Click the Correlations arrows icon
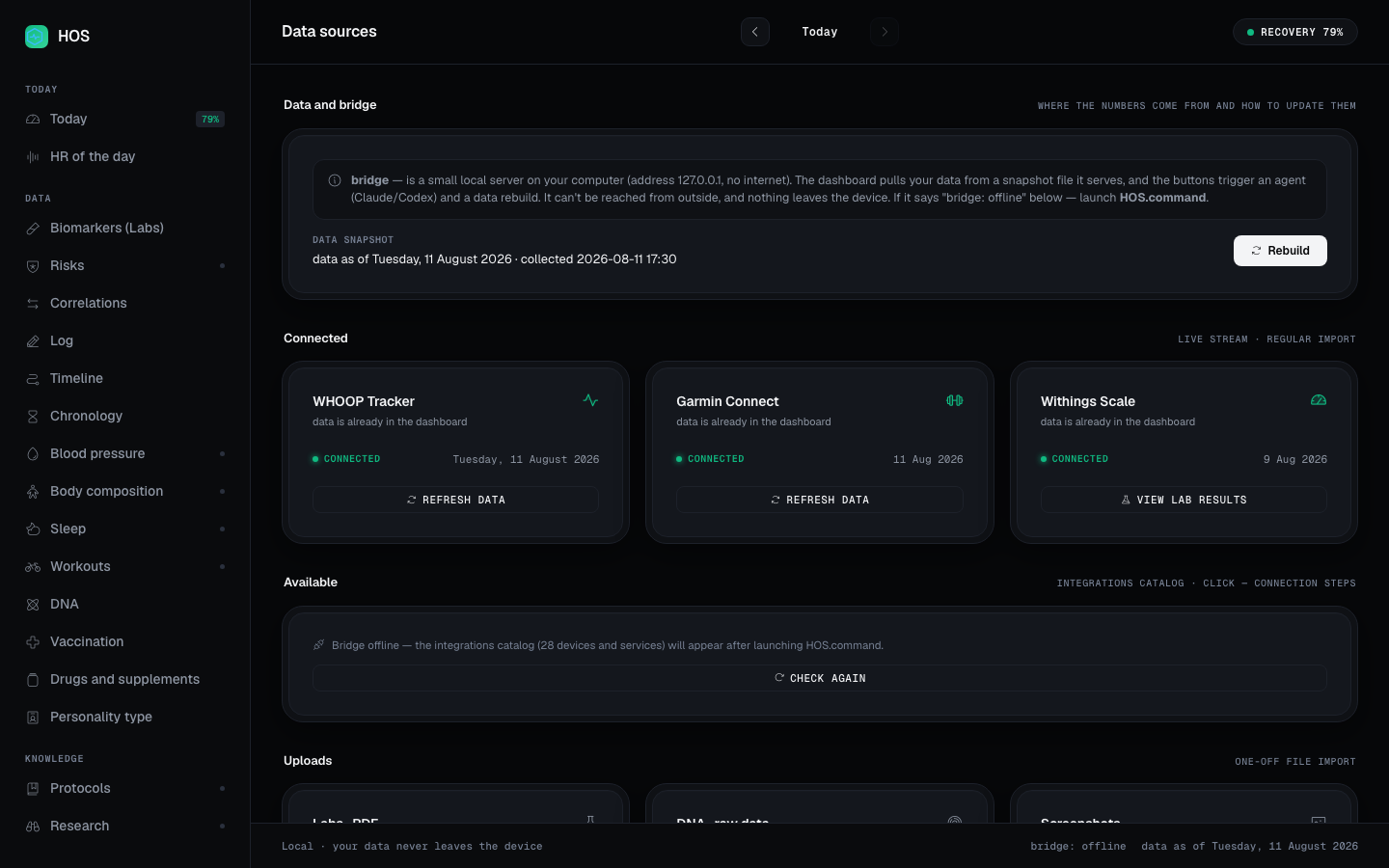 (x=33, y=304)
